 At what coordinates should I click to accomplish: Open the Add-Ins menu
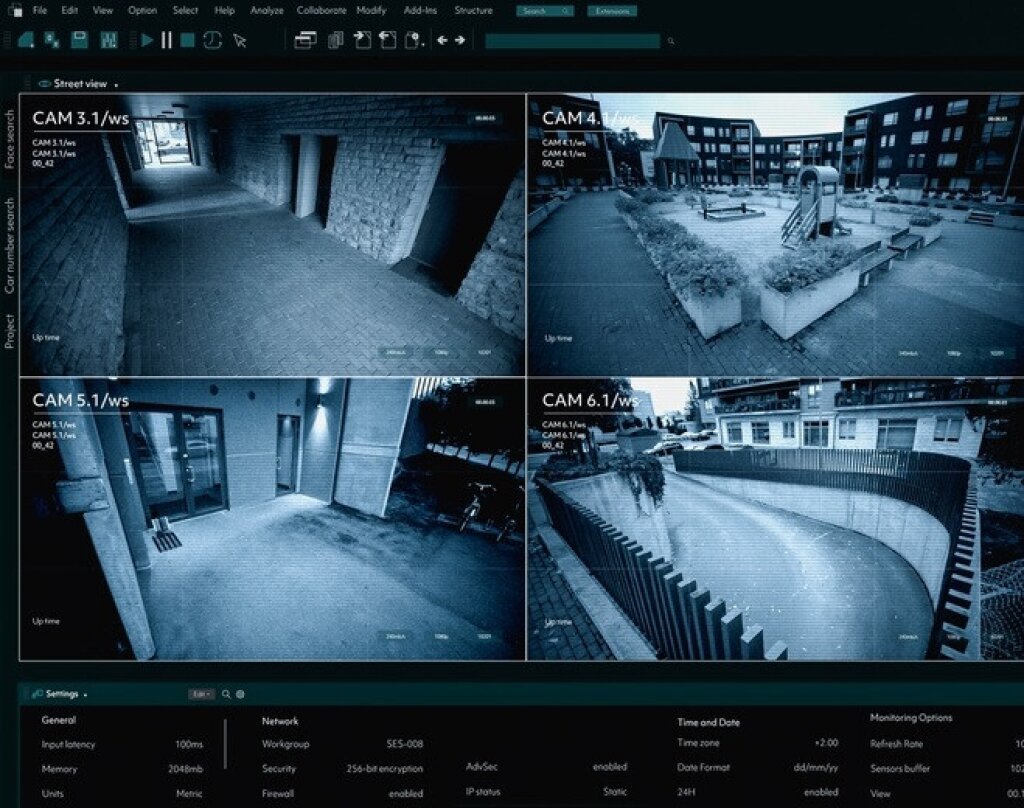pos(419,11)
